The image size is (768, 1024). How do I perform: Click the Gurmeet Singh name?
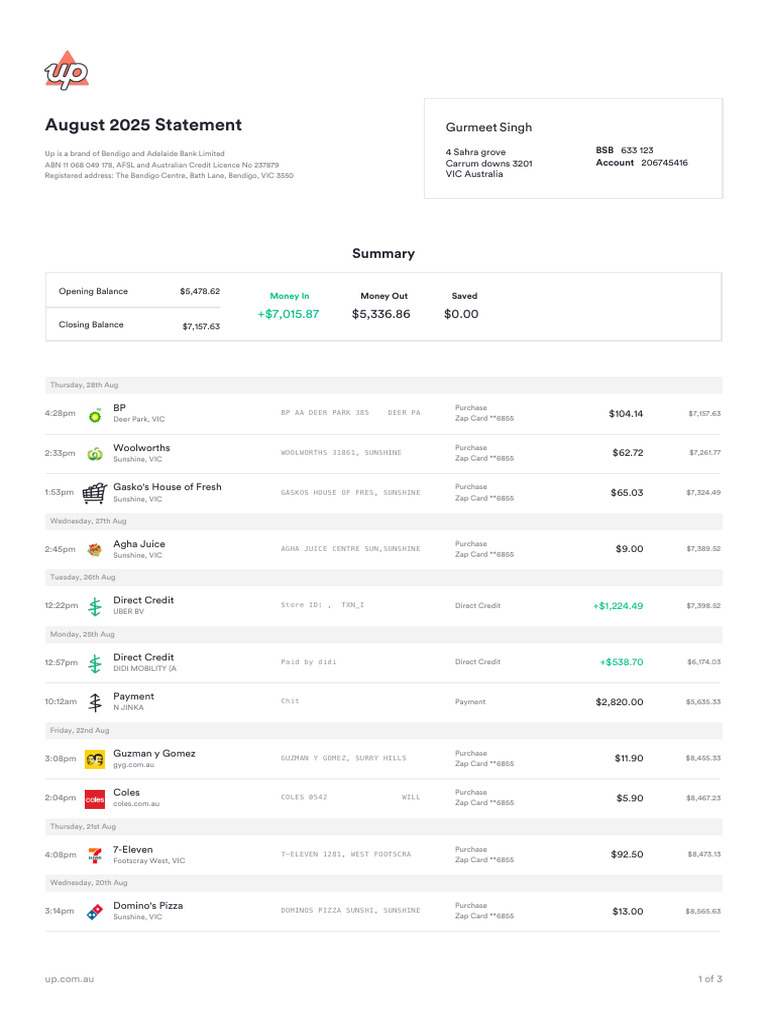488,127
